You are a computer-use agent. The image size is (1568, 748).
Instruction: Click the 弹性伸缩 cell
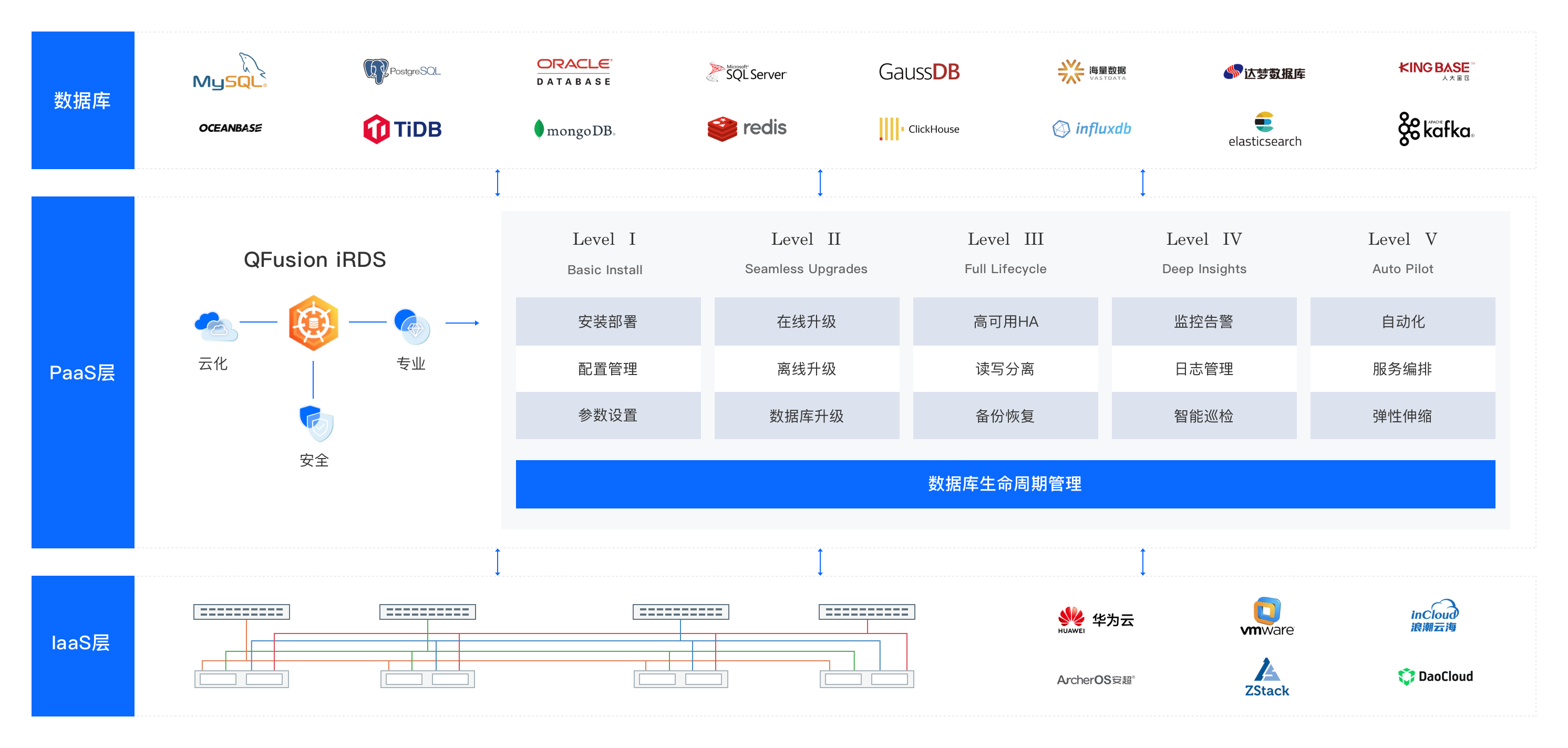click(1403, 415)
